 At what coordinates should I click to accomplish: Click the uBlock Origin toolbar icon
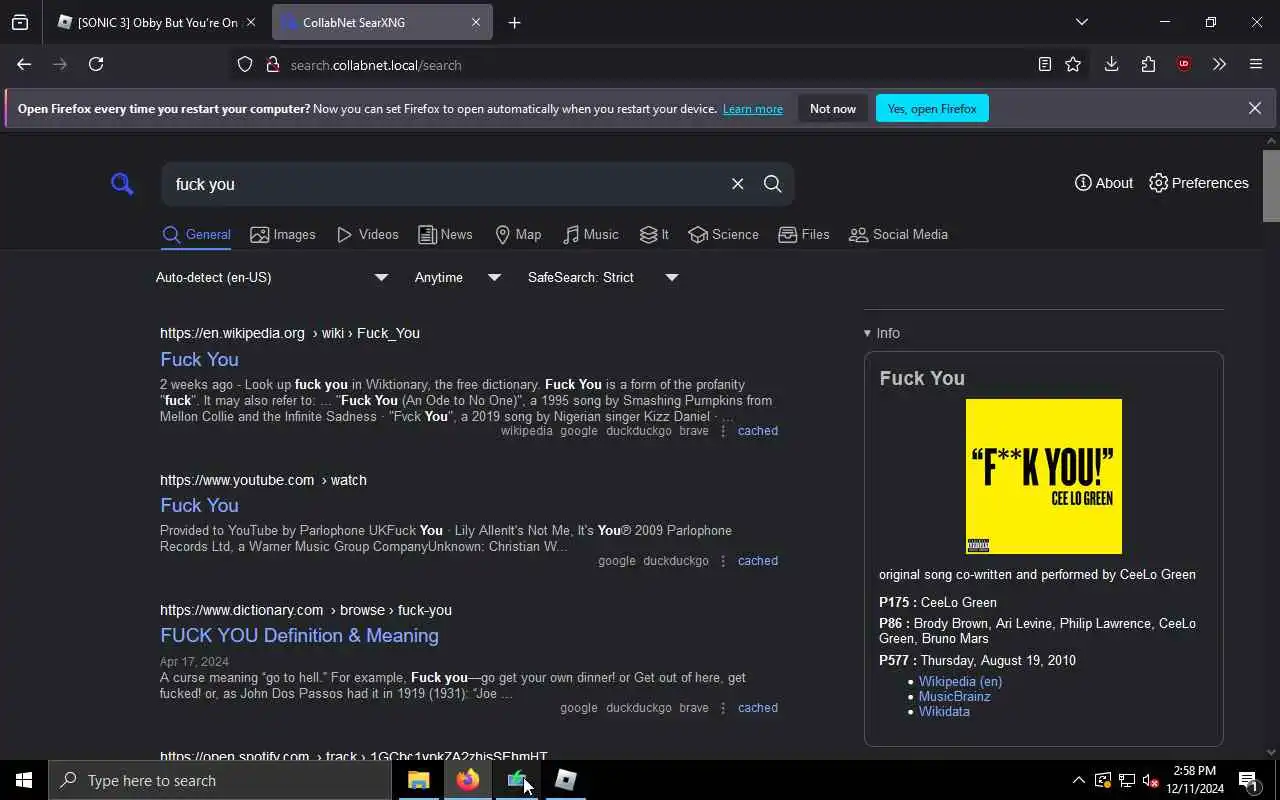click(1184, 64)
